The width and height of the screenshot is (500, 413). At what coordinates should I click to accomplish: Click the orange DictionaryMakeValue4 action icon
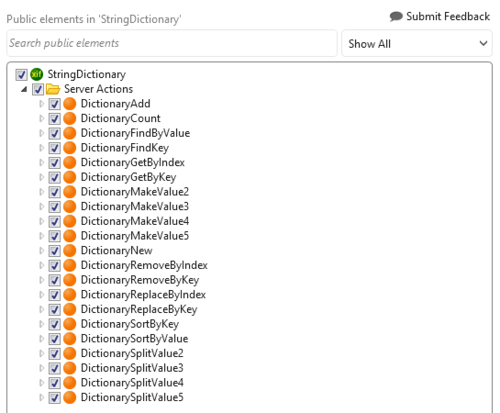coord(70,221)
